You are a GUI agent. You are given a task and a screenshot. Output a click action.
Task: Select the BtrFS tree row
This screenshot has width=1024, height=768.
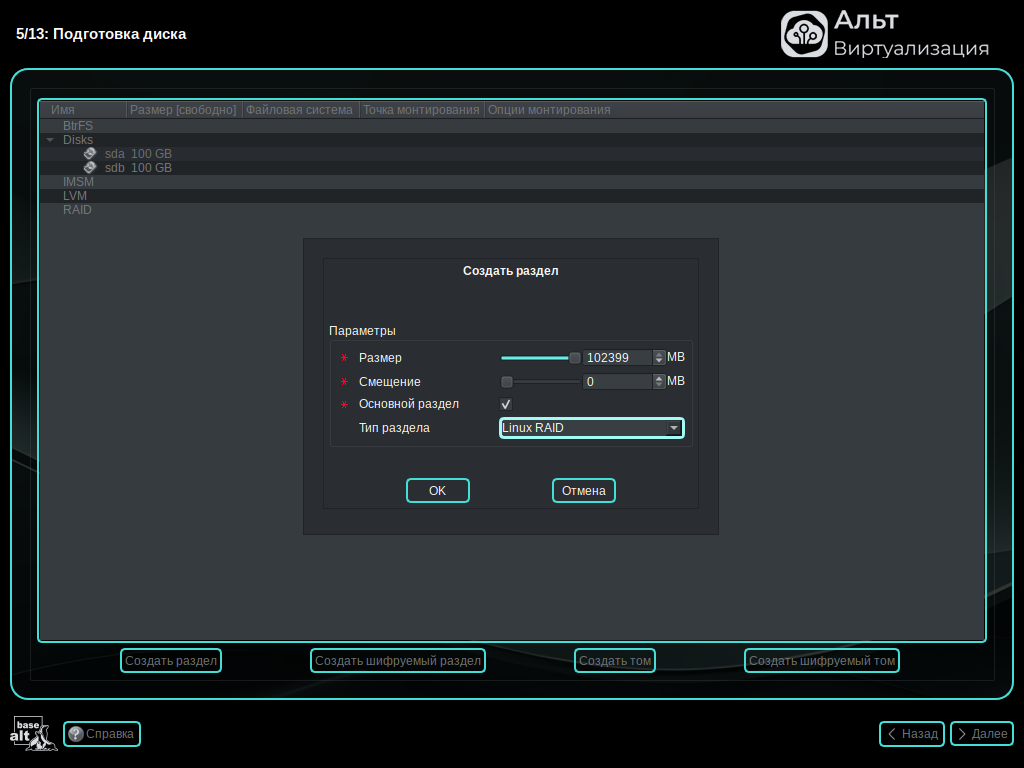click(512, 125)
